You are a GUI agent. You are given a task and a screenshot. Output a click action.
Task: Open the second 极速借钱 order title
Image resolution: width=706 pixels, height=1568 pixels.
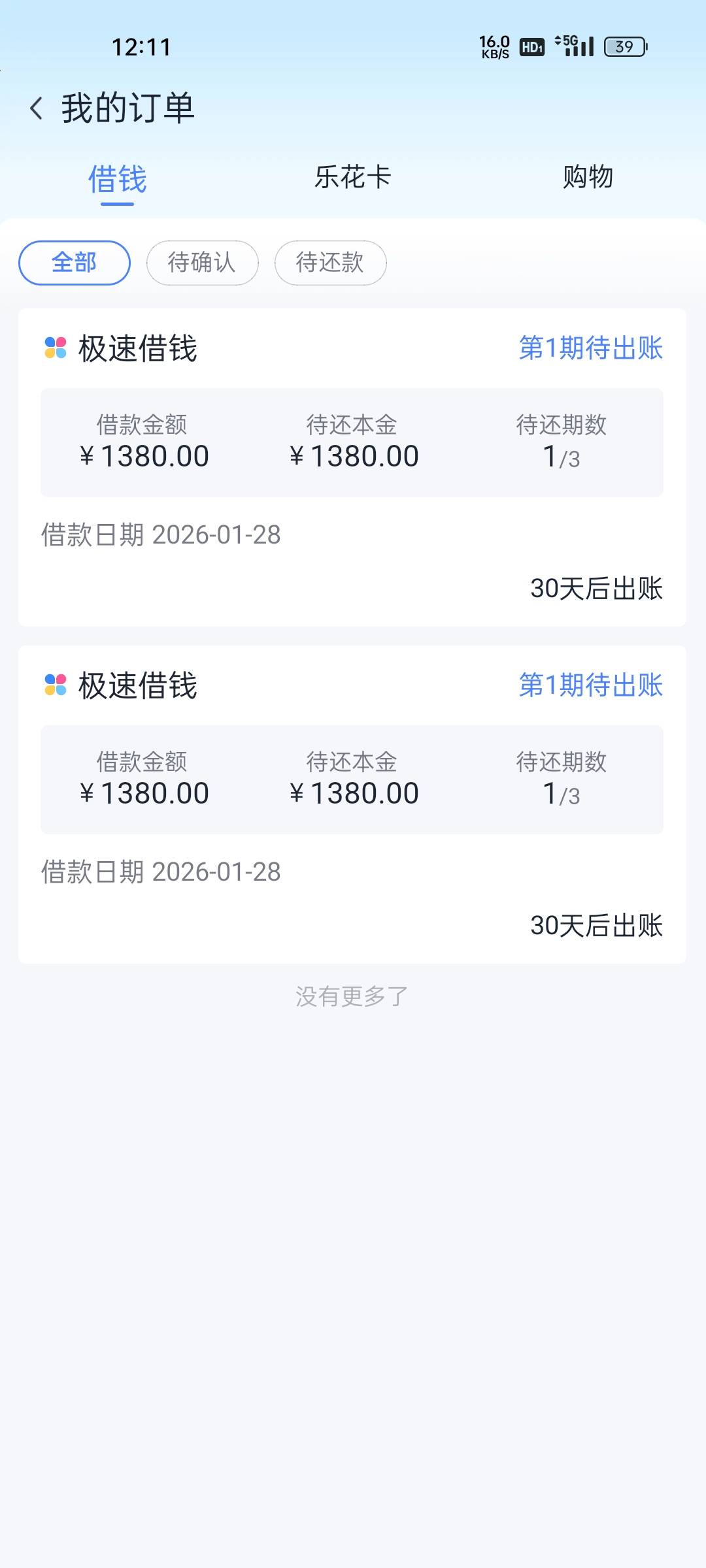coord(137,685)
